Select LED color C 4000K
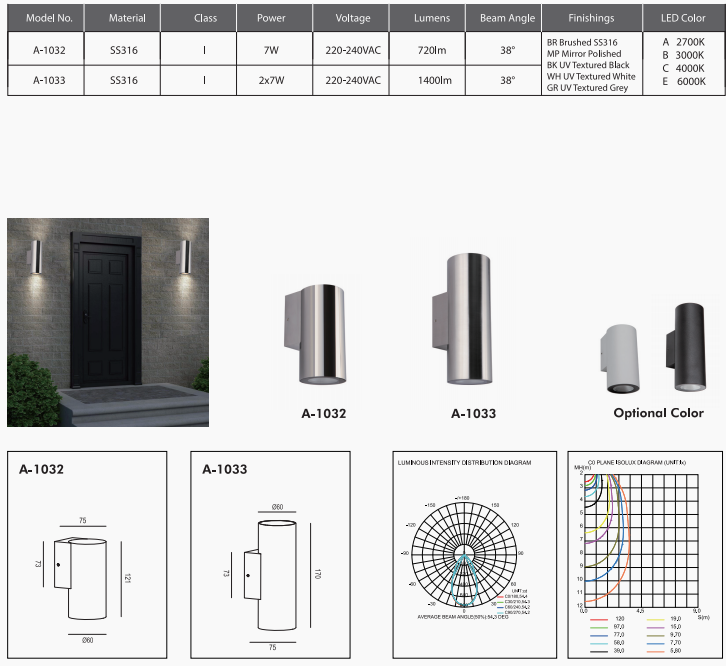Screen dimensions: 726x666 tap(683, 68)
